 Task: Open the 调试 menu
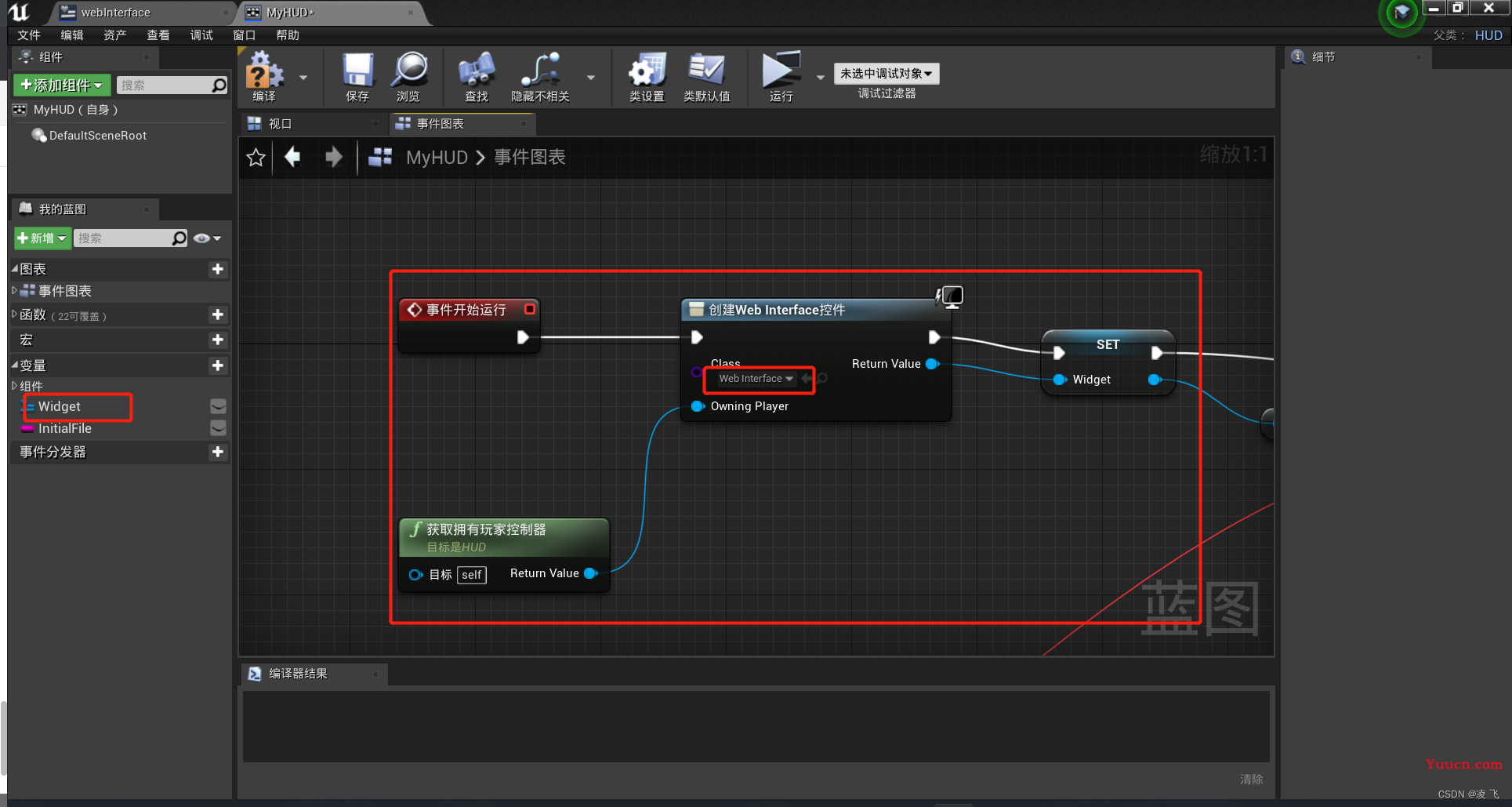tap(201, 35)
